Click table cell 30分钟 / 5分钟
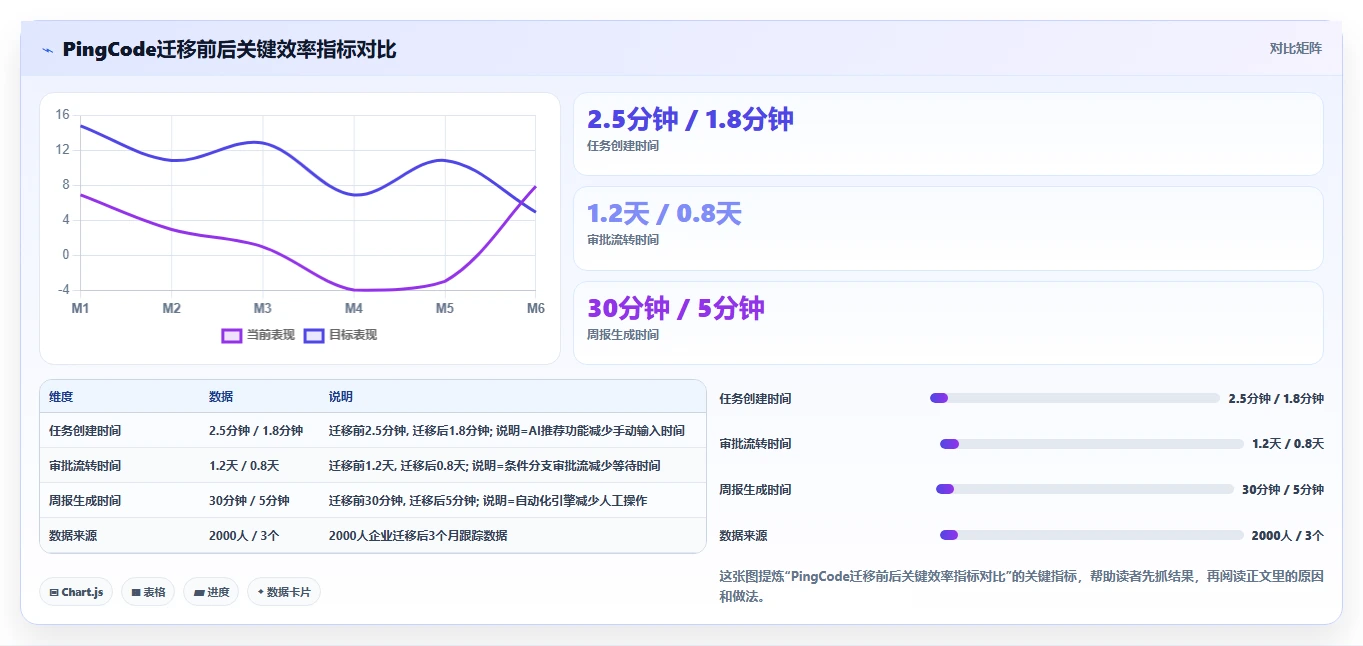The image size is (1363, 646). [249, 501]
